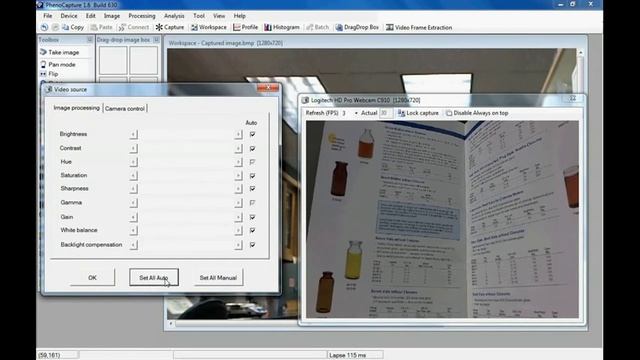Open Video Frame Extraction
This screenshot has width=640, height=360.
419,27
